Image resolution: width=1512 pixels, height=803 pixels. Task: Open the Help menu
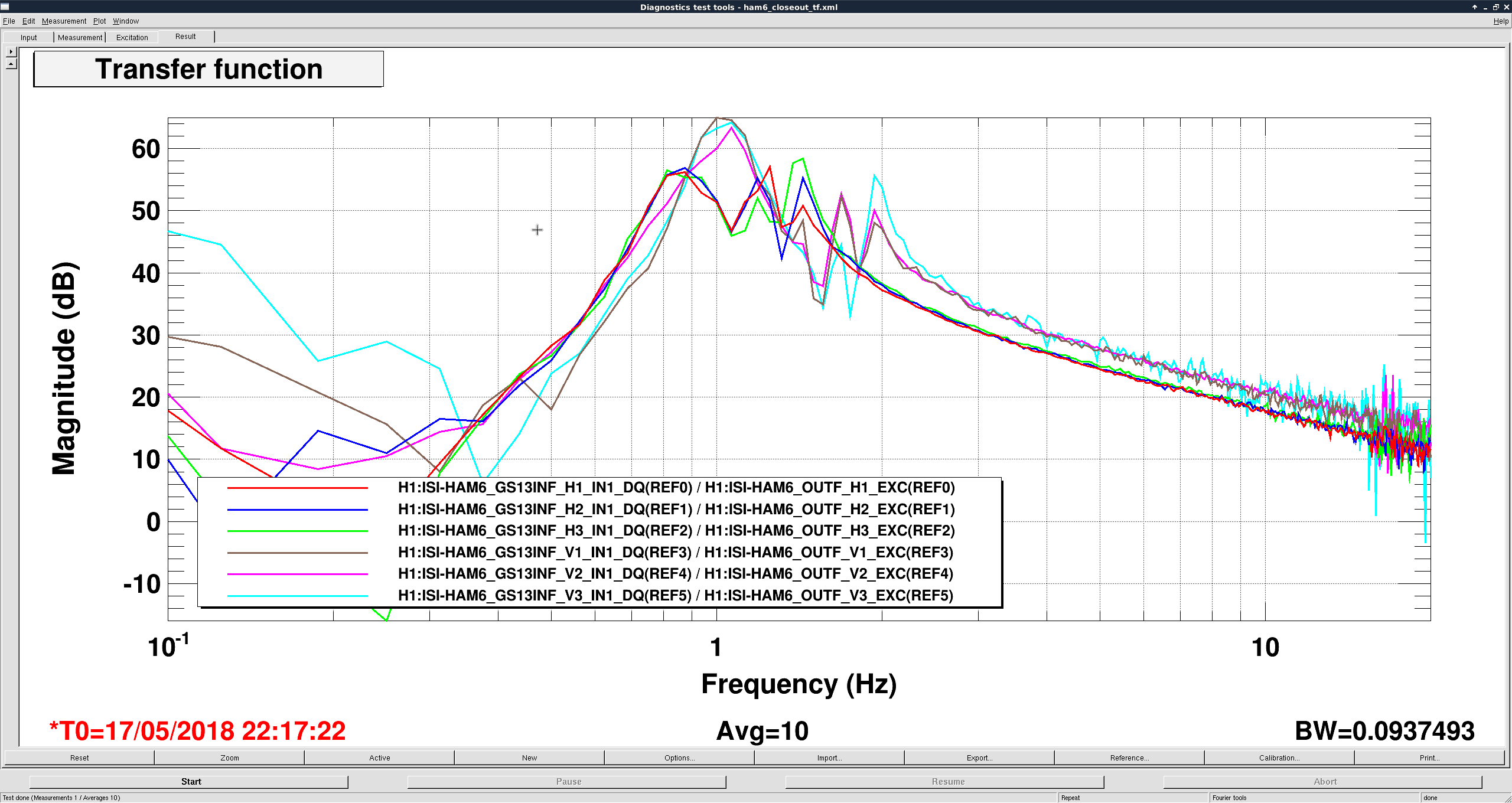[x=1501, y=21]
